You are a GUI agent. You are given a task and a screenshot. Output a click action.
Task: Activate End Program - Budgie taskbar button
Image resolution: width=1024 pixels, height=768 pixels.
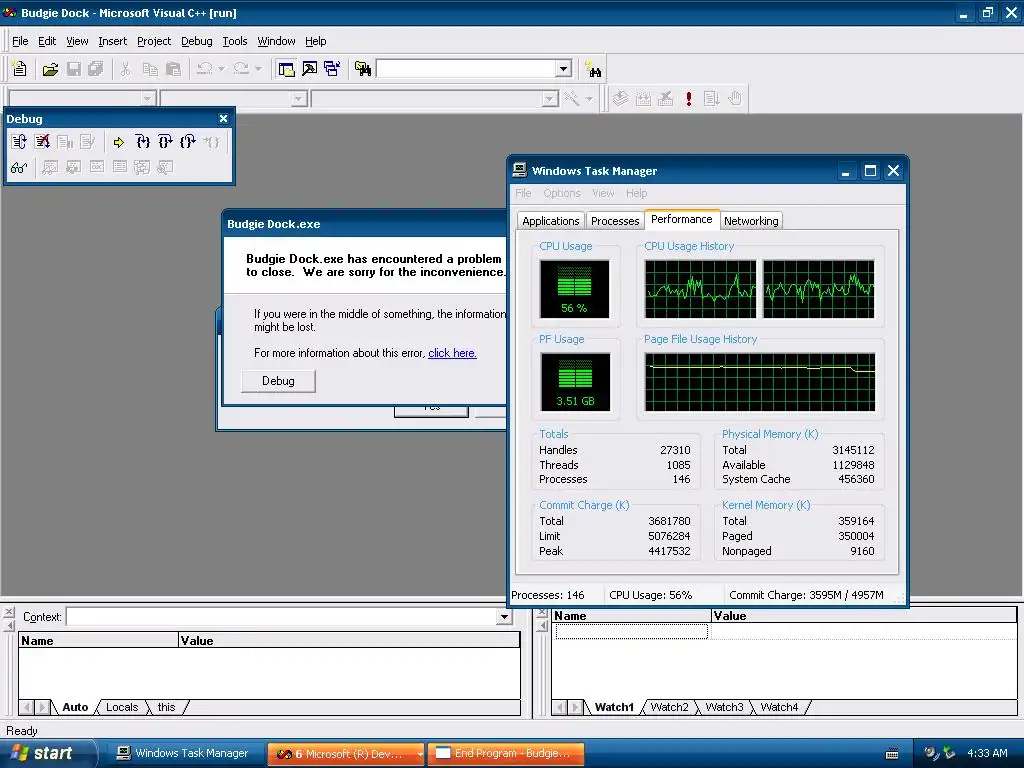click(x=504, y=754)
